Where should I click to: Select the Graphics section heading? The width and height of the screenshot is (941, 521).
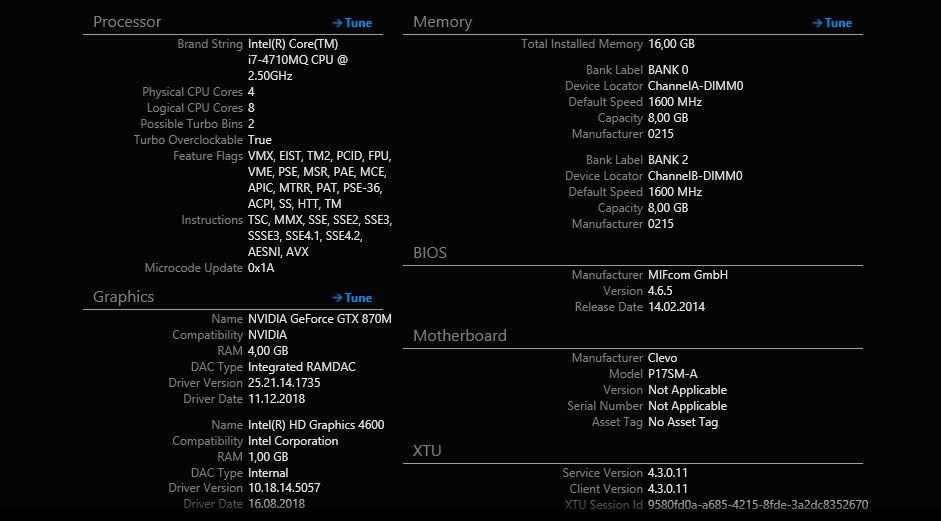coord(124,297)
